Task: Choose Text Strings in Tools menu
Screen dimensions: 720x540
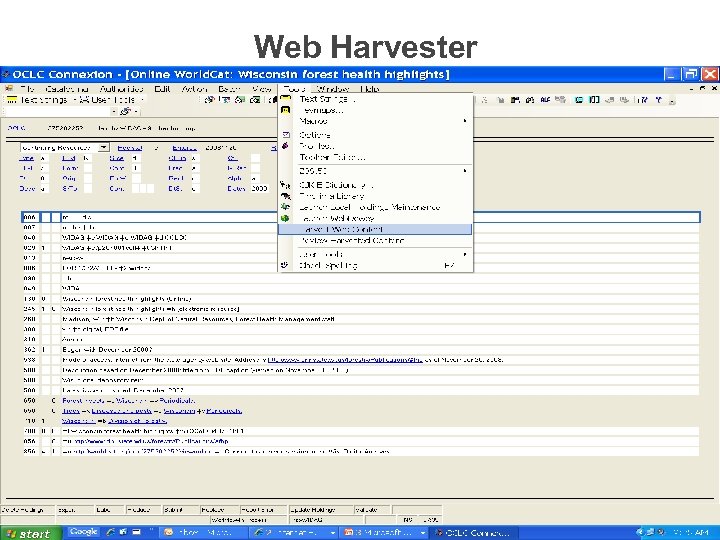Action: (x=375, y=99)
